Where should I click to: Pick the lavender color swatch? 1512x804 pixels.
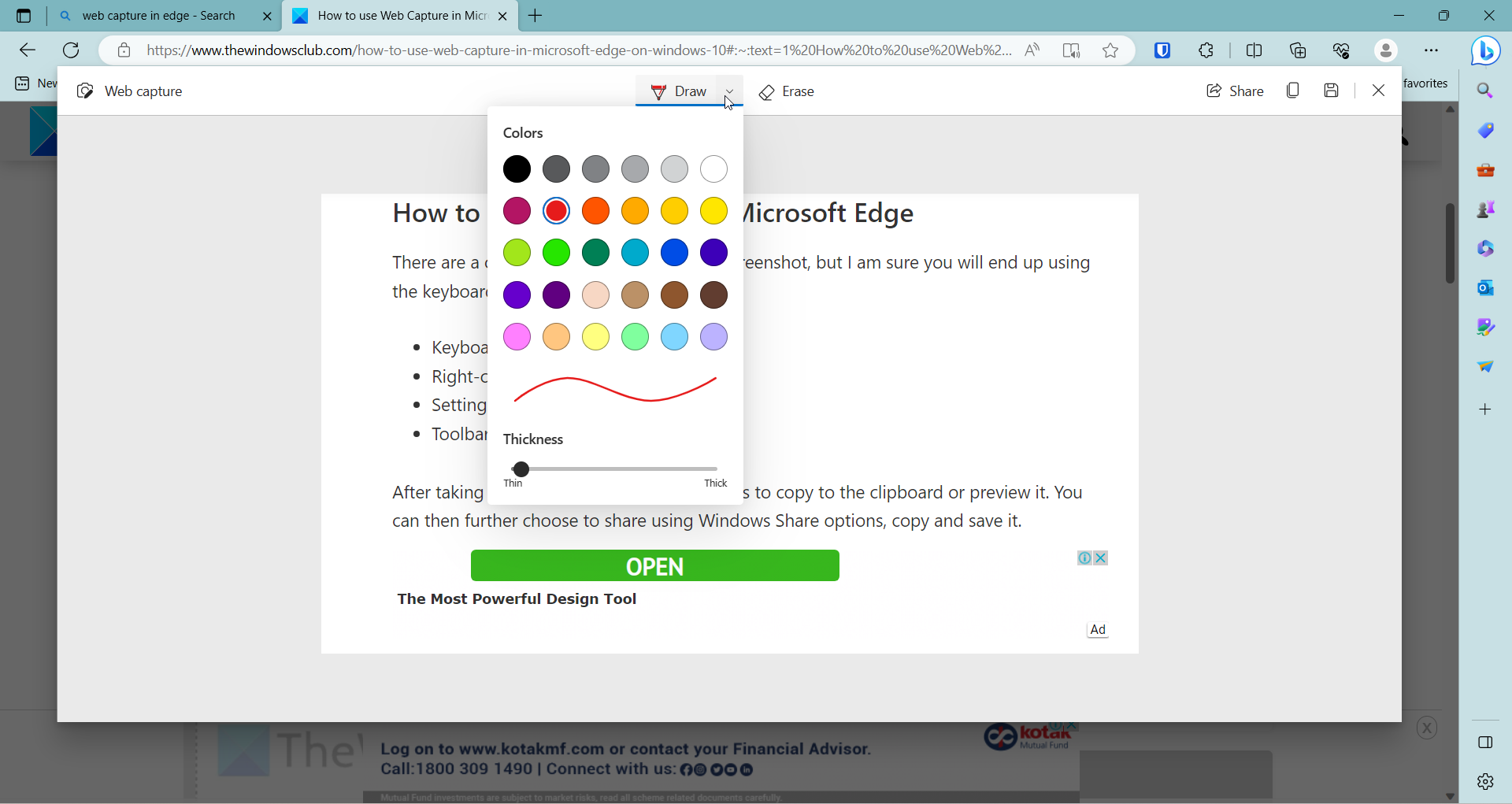pyautogui.click(x=714, y=337)
